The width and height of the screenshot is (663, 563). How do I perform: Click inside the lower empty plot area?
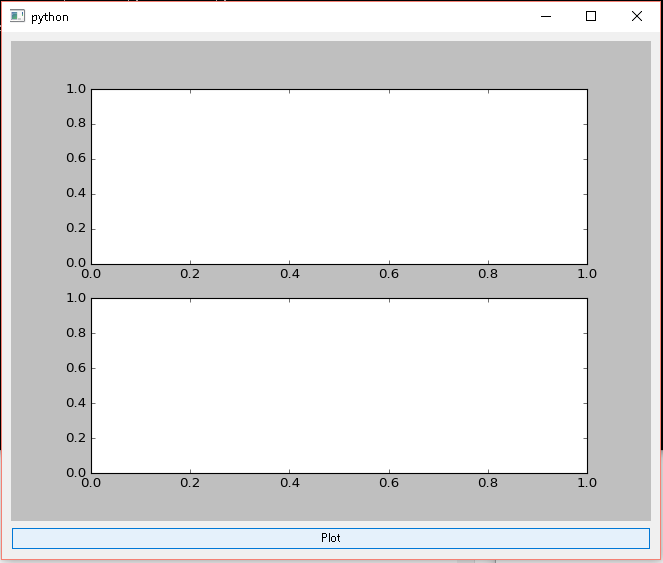339,385
